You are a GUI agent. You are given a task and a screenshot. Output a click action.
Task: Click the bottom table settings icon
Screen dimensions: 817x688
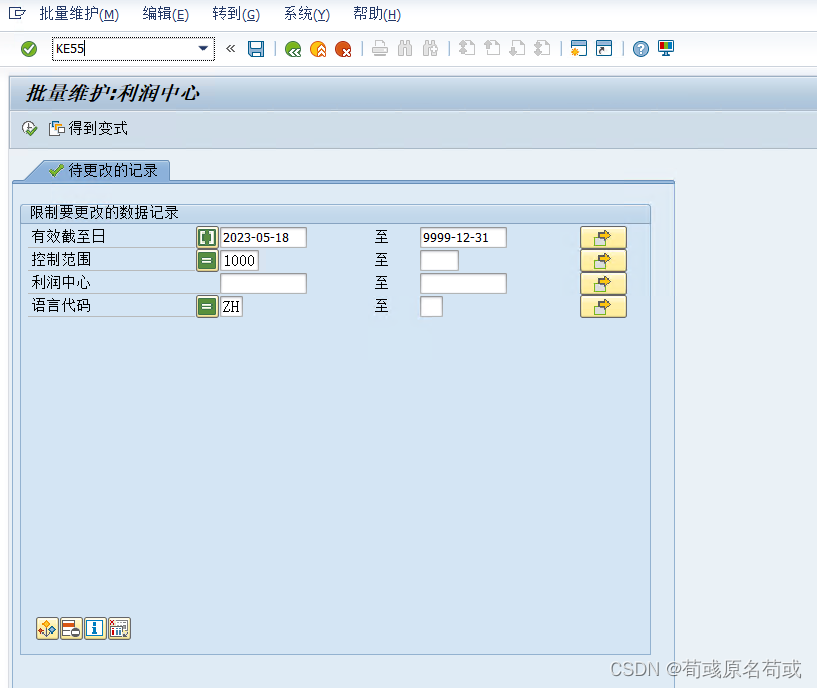(119, 629)
